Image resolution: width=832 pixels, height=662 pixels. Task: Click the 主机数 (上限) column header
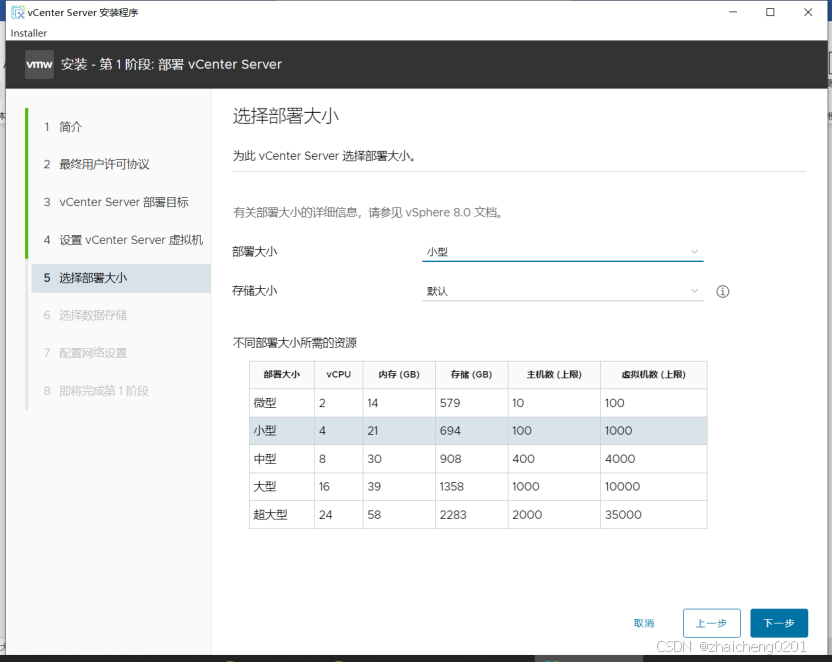pos(554,374)
